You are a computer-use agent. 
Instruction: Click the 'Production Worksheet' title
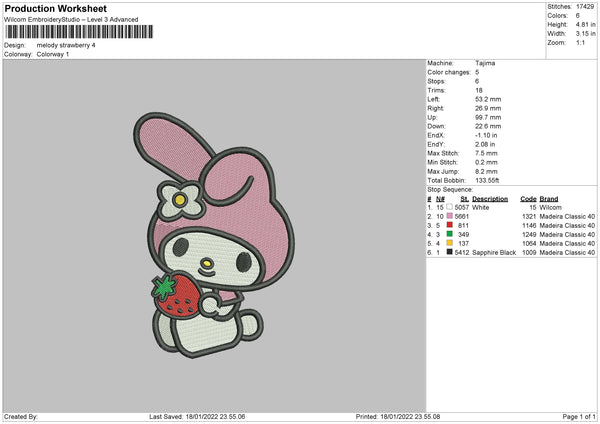click(x=56, y=8)
